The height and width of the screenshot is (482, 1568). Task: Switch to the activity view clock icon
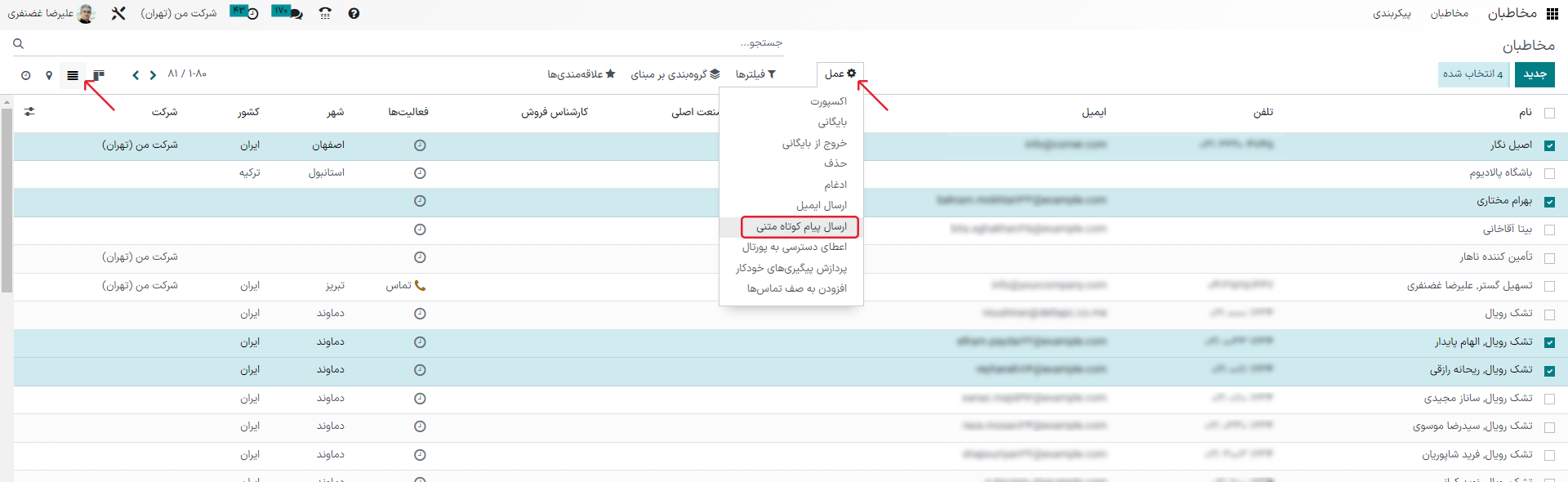pos(25,75)
